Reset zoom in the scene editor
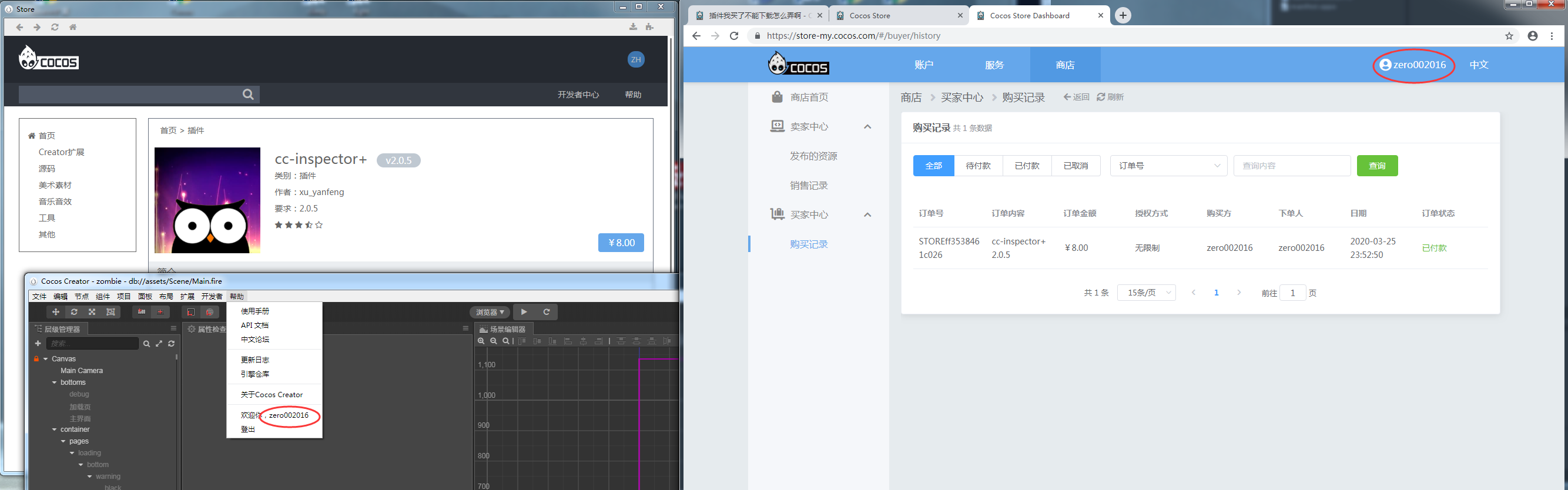The image size is (1568, 490). pyautogui.click(x=506, y=341)
